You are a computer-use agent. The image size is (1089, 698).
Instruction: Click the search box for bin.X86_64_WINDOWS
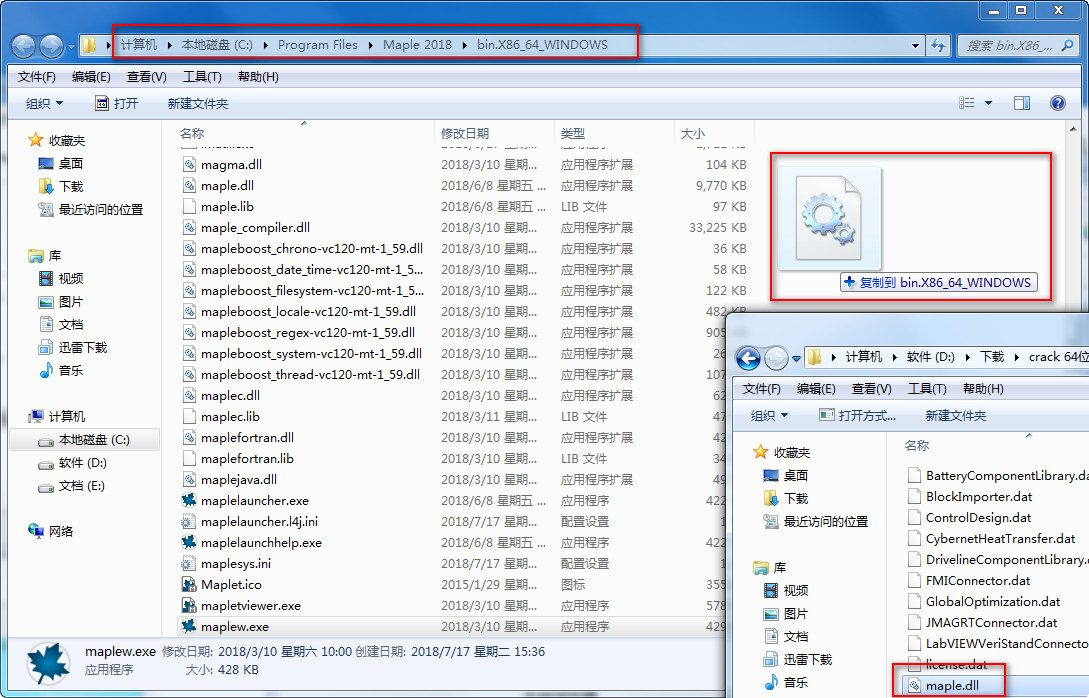point(1018,46)
